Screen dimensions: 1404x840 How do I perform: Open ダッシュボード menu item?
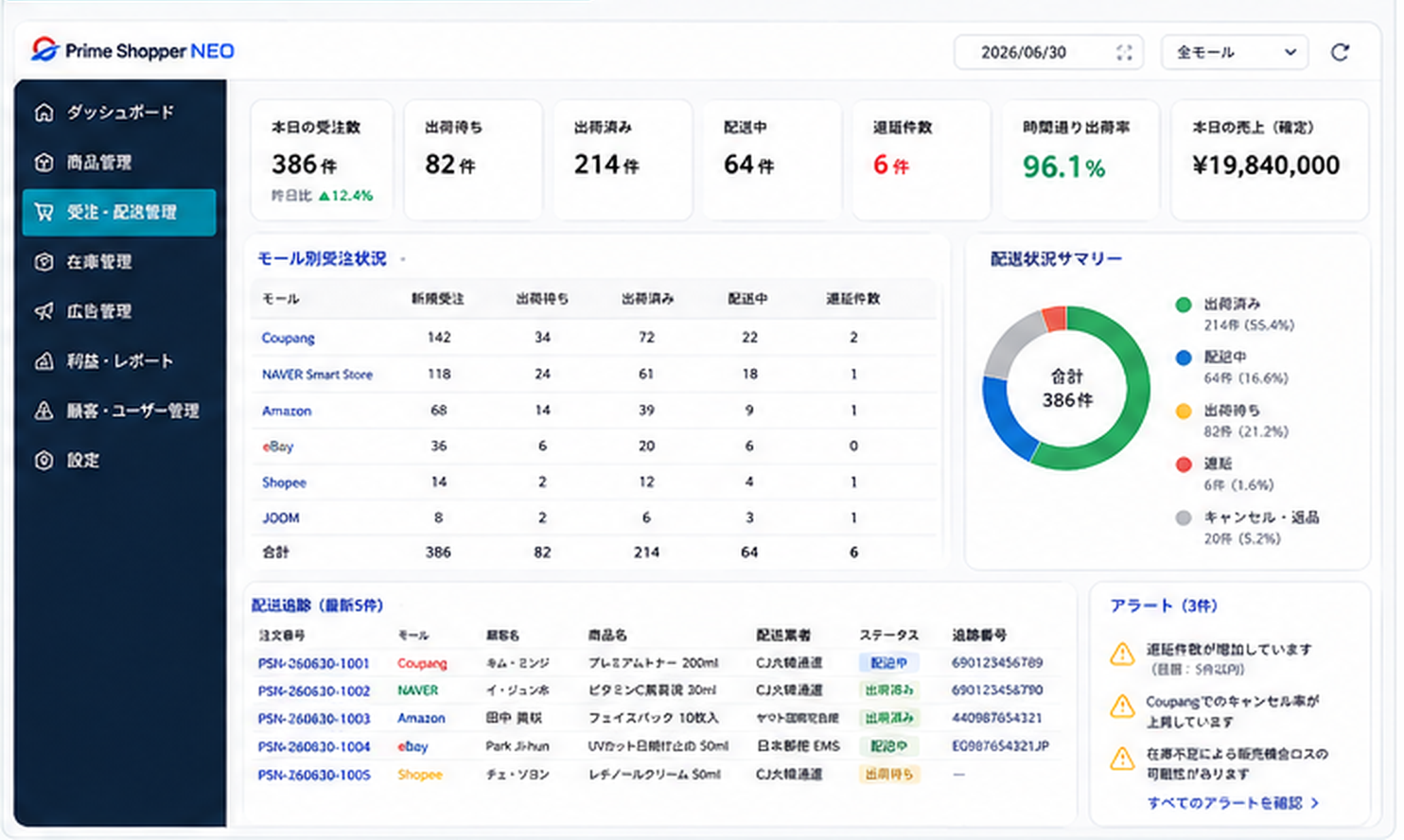(x=119, y=113)
